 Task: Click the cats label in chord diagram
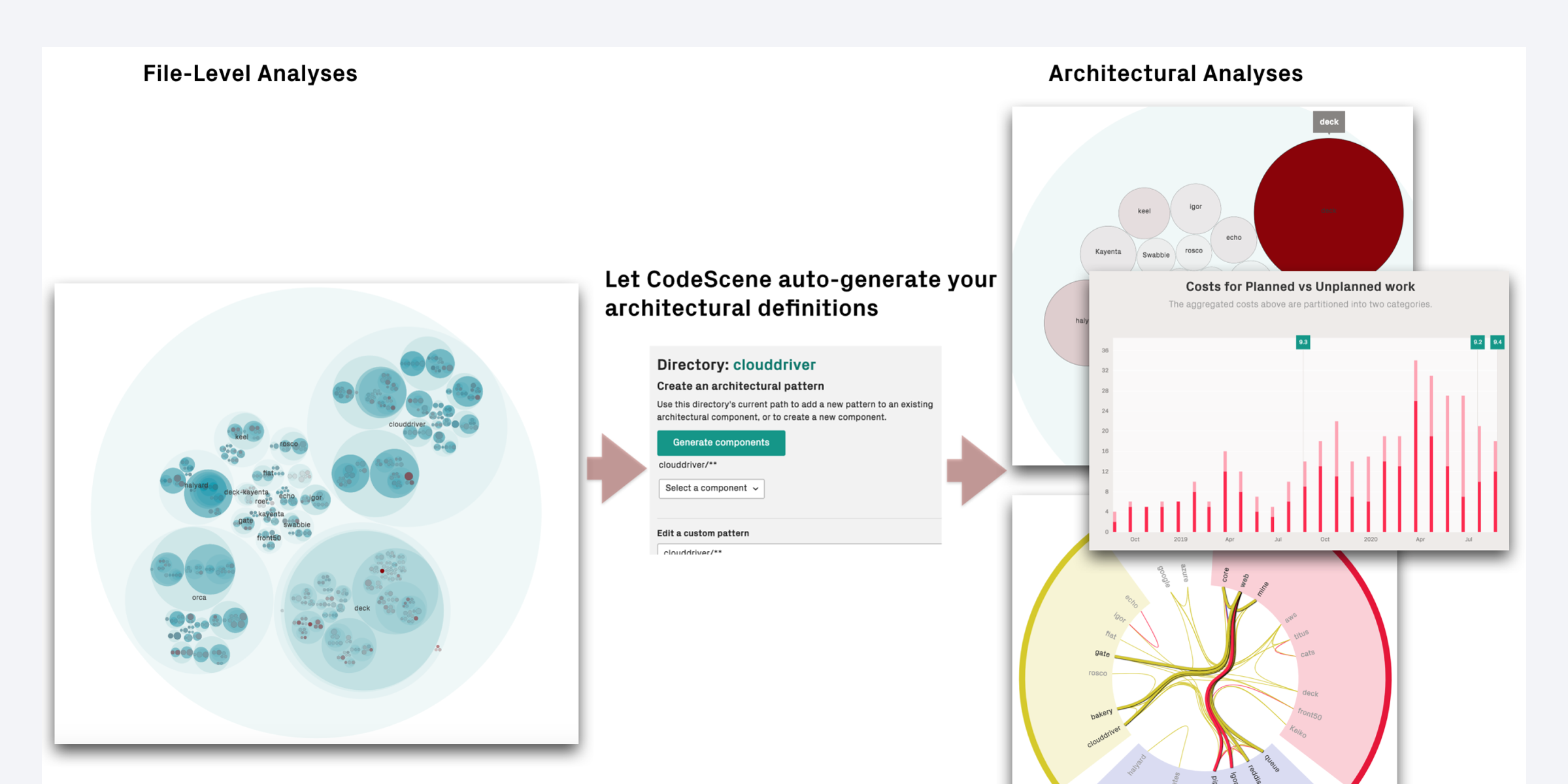pos(1307,653)
